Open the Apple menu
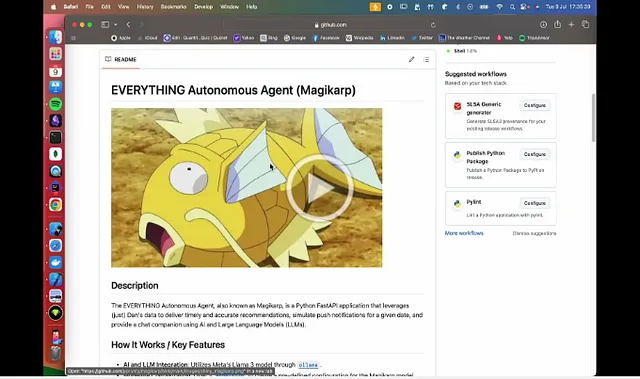The height and width of the screenshot is (379, 640). (x=53, y=7)
